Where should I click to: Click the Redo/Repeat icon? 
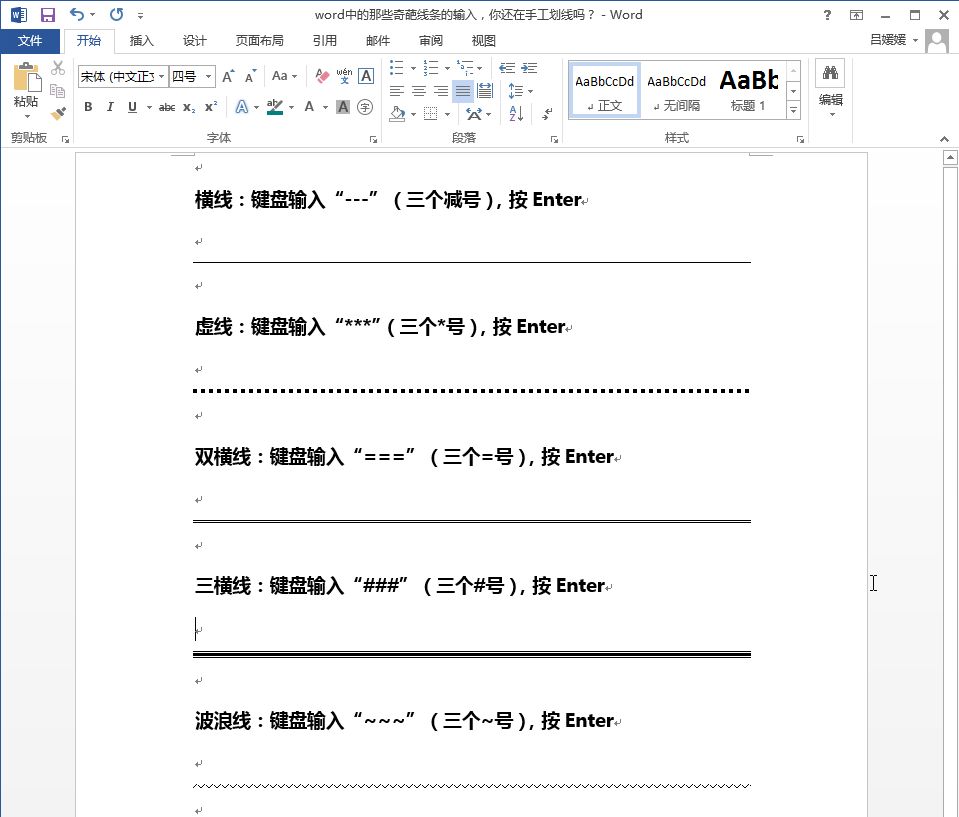coord(116,14)
